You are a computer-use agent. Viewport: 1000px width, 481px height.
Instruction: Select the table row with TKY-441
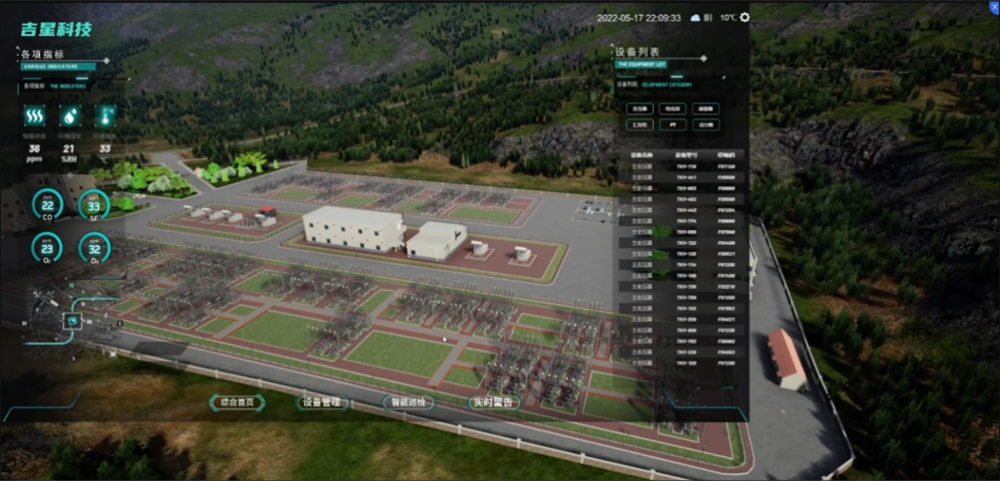pyautogui.click(x=681, y=177)
